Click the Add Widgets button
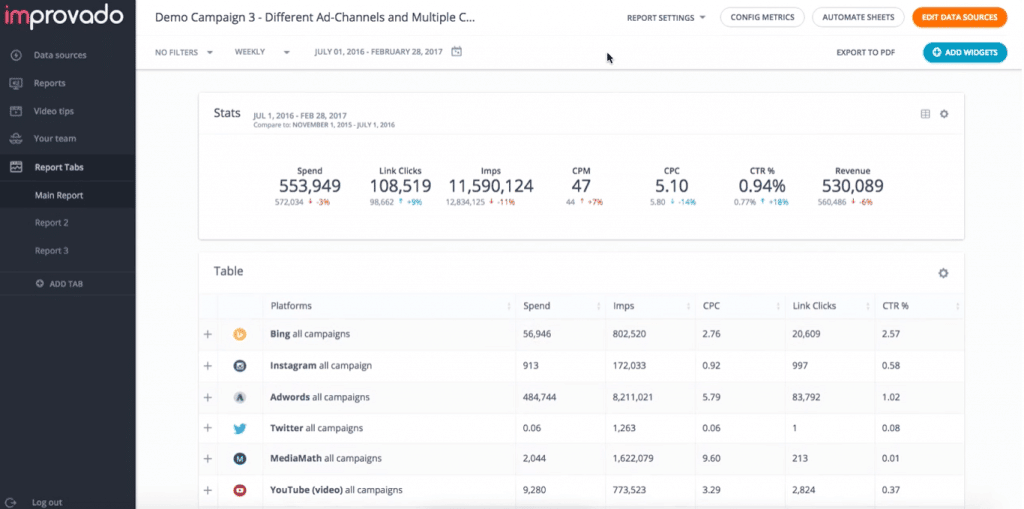Screen dimensions: 1024x509 (x=964, y=52)
